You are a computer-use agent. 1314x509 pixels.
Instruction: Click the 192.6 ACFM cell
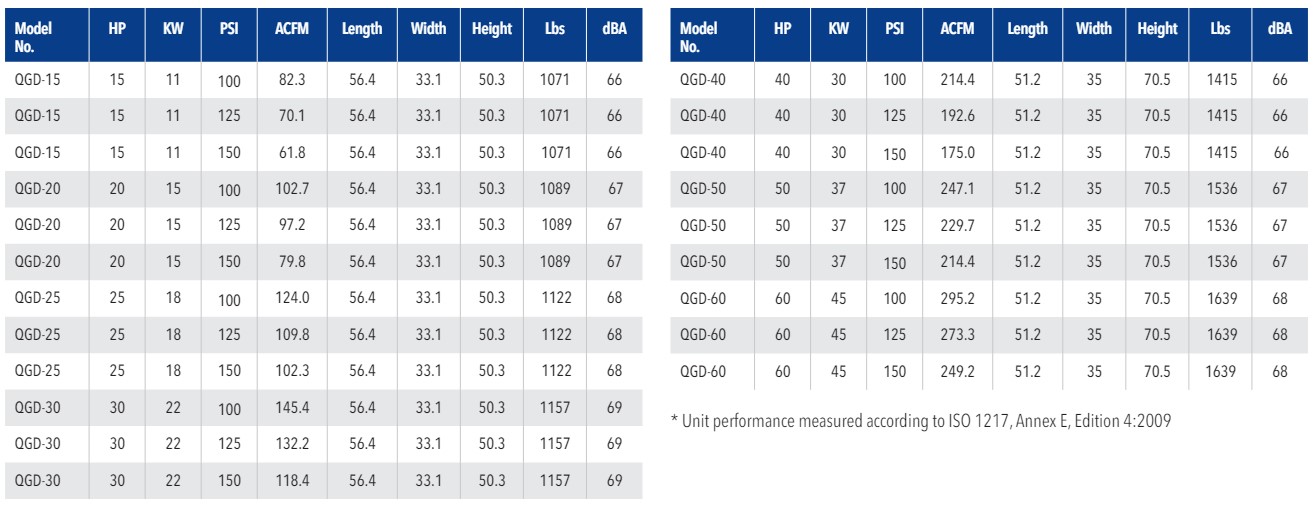pos(956,116)
